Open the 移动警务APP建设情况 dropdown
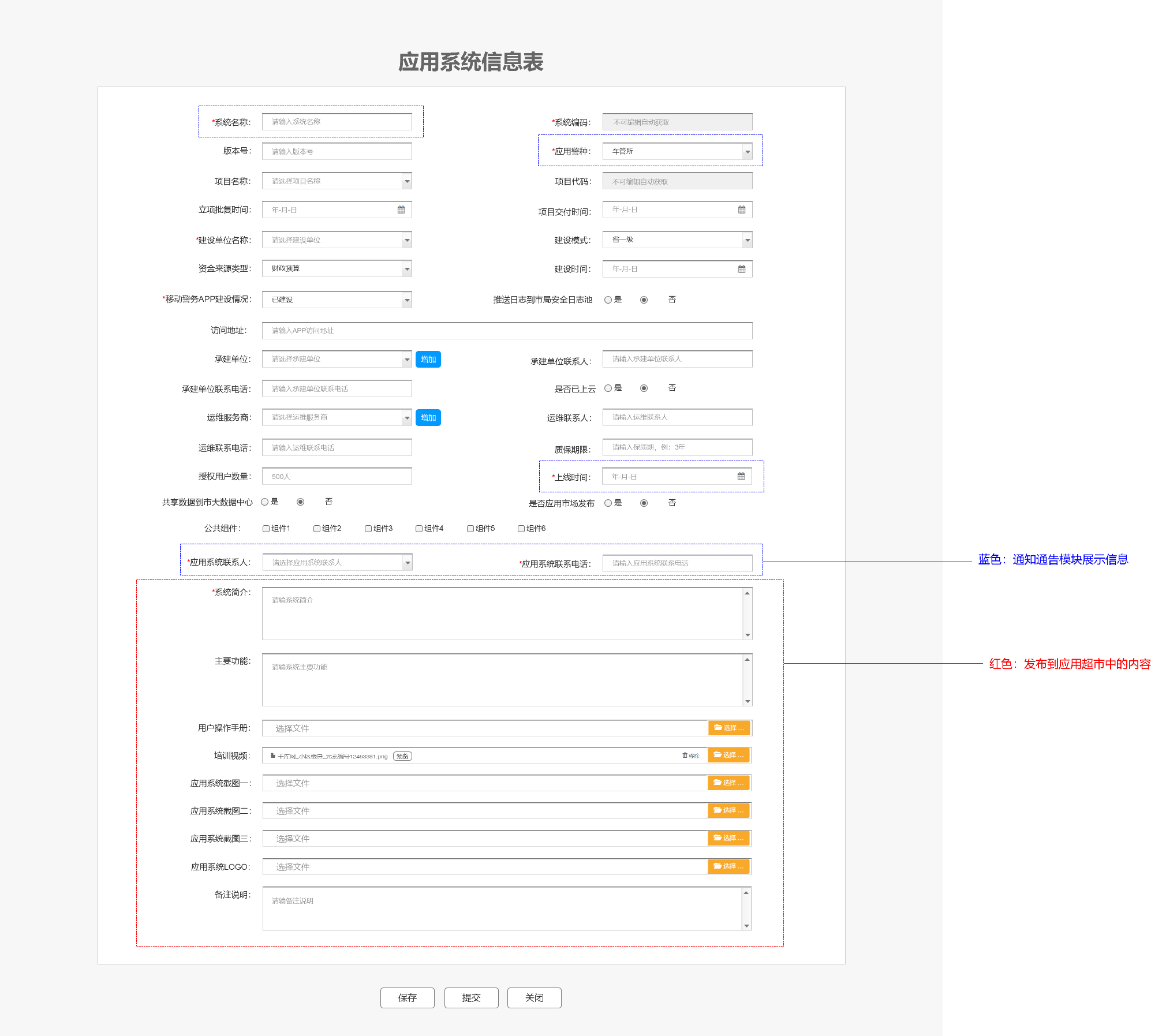The width and height of the screenshot is (1151, 1036). coord(337,300)
